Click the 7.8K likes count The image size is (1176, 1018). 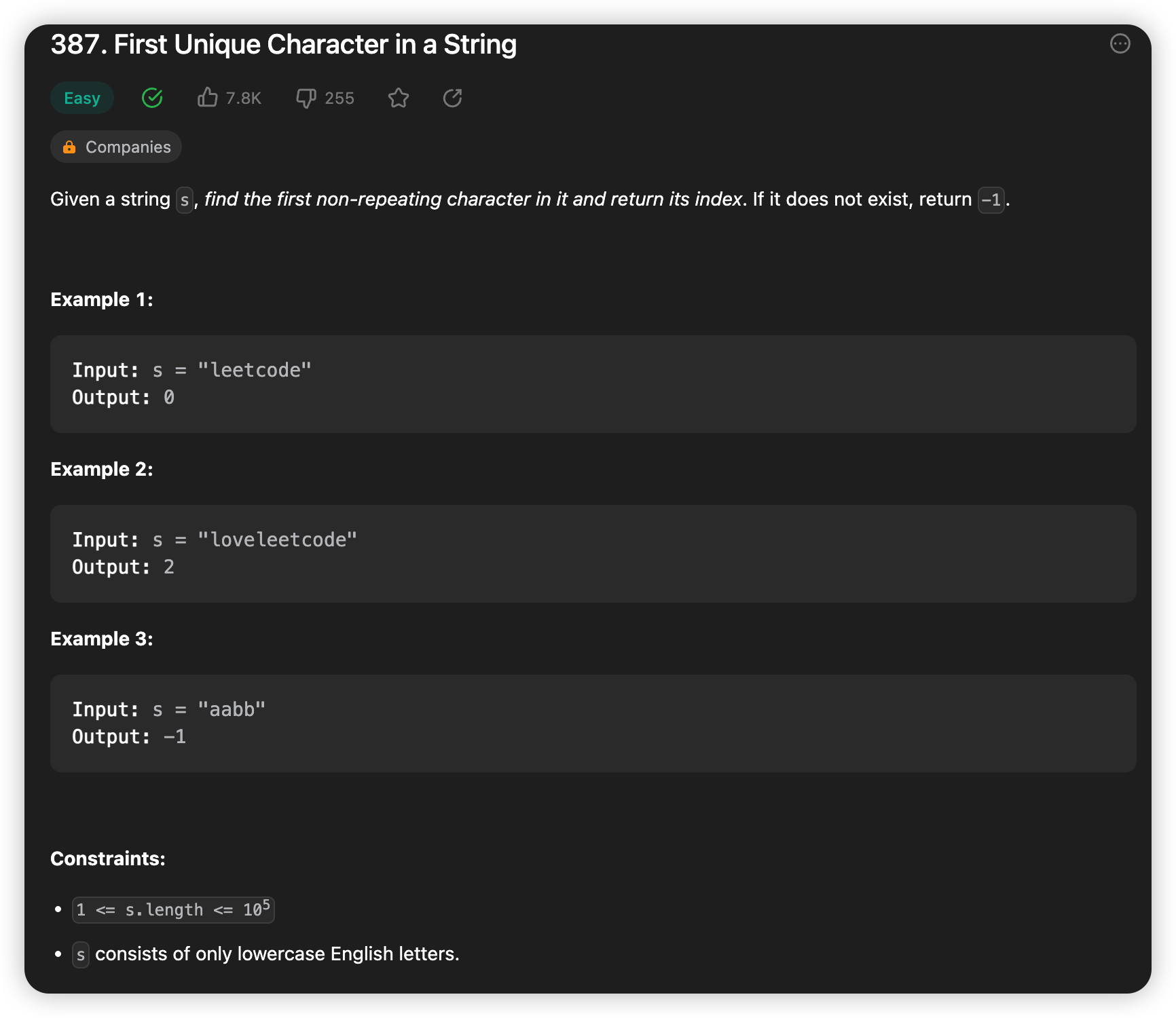click(x=242, y=98)
